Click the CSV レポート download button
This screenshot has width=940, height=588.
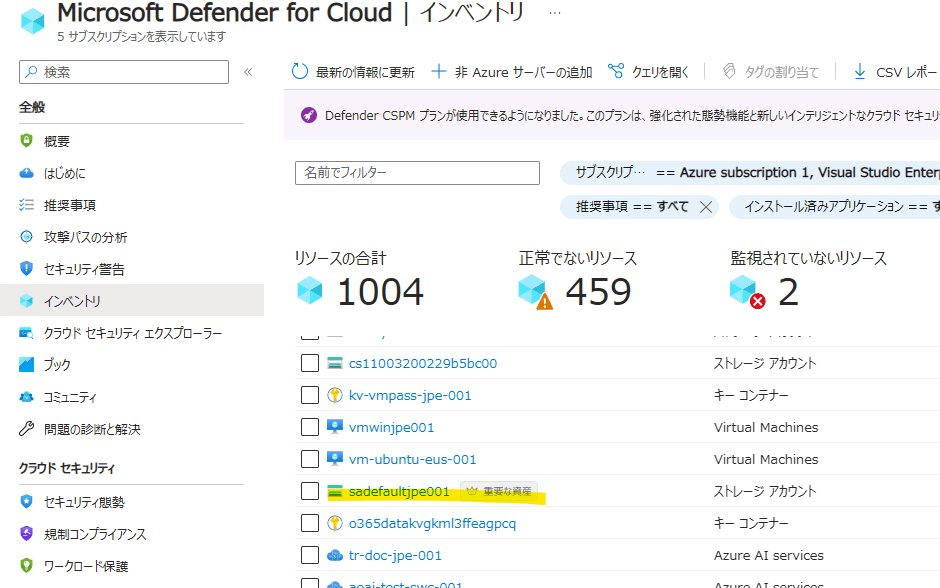(x=895, y=72)
